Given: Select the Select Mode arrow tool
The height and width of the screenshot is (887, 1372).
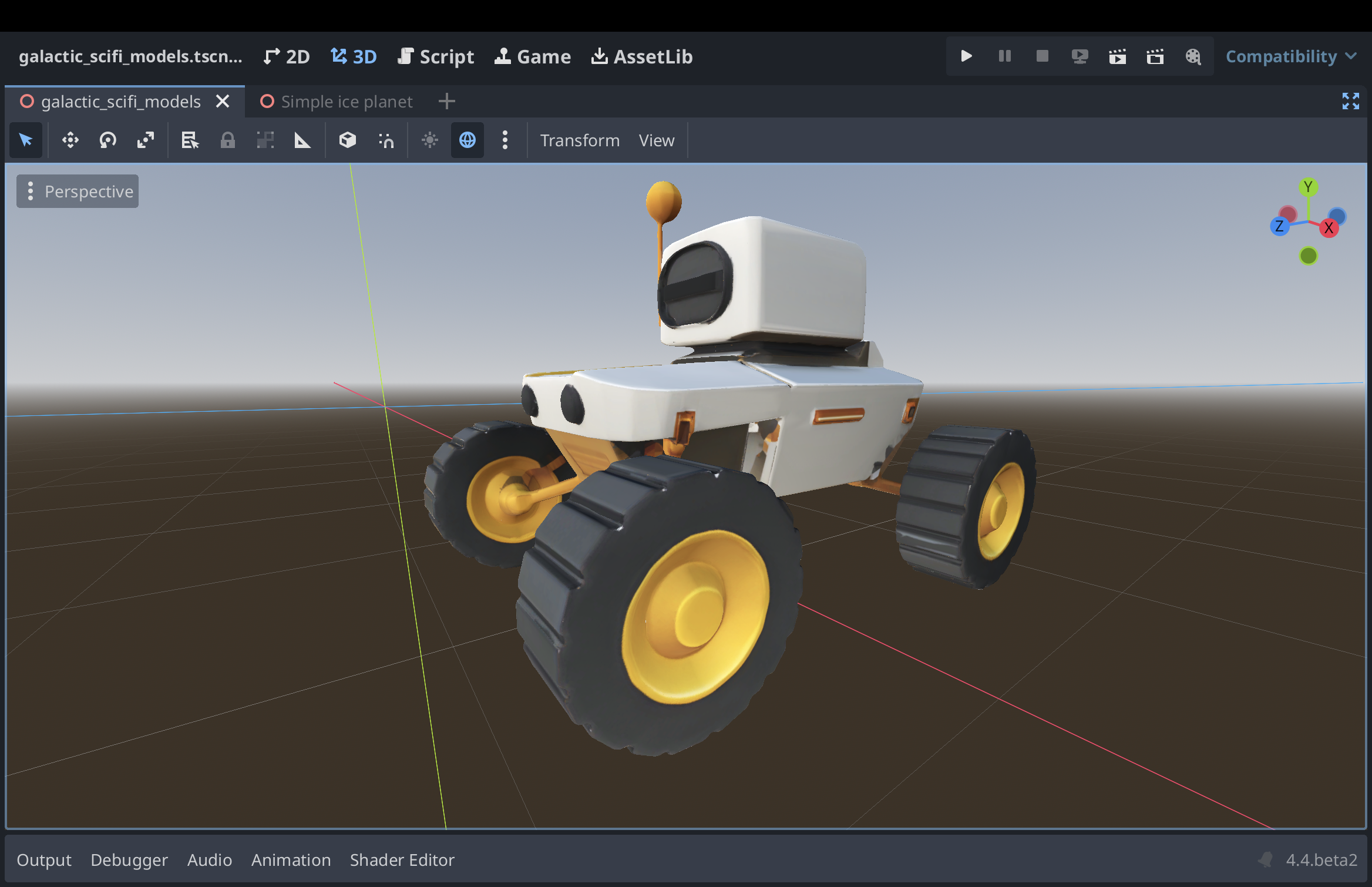Looking at the screenshot, I should click(26, 140).
